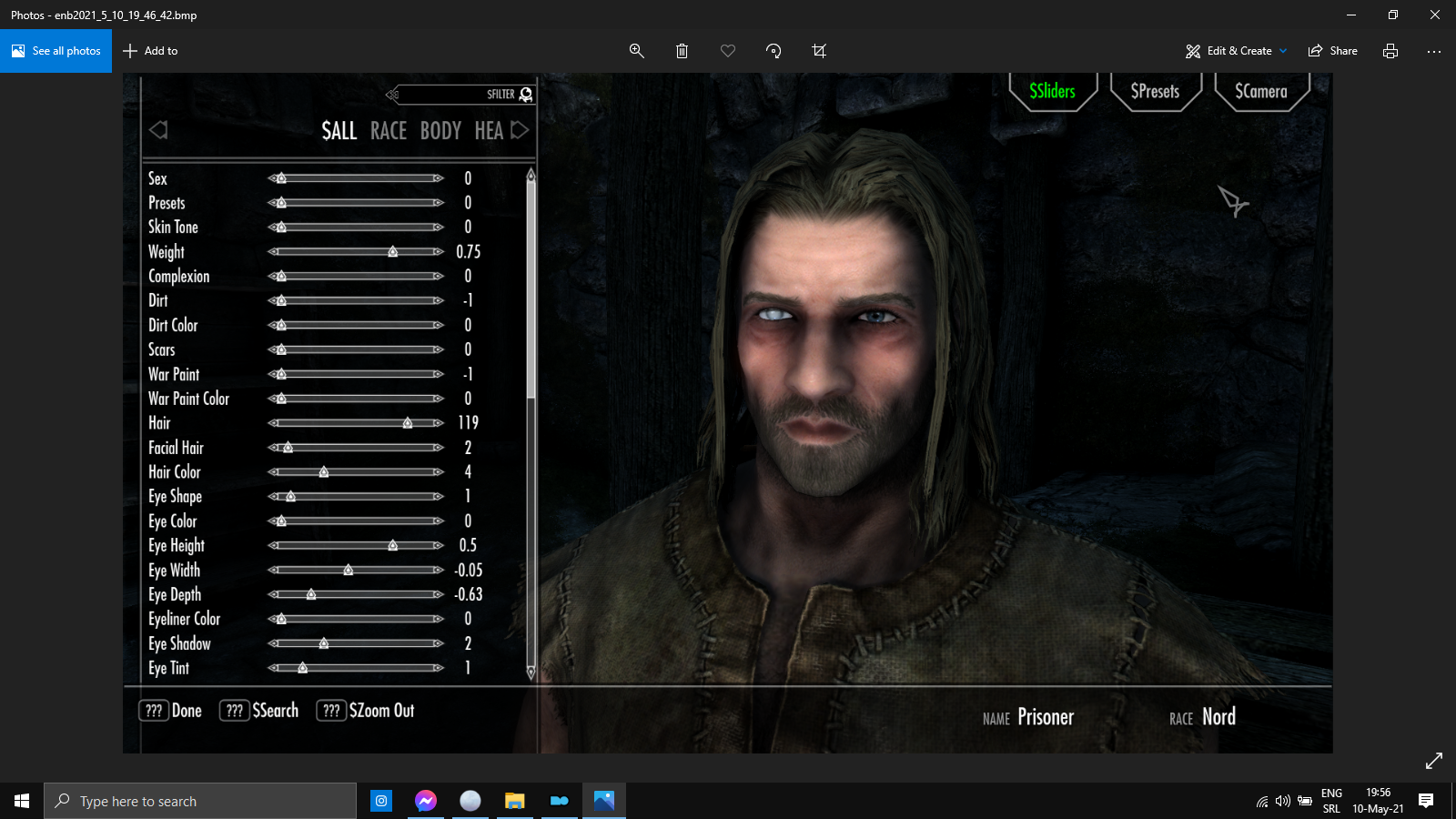Click the Hair Color slider handle
The height and width of the screenshot is (819, 1456).
pyautogui.click(x=324, y=472)
